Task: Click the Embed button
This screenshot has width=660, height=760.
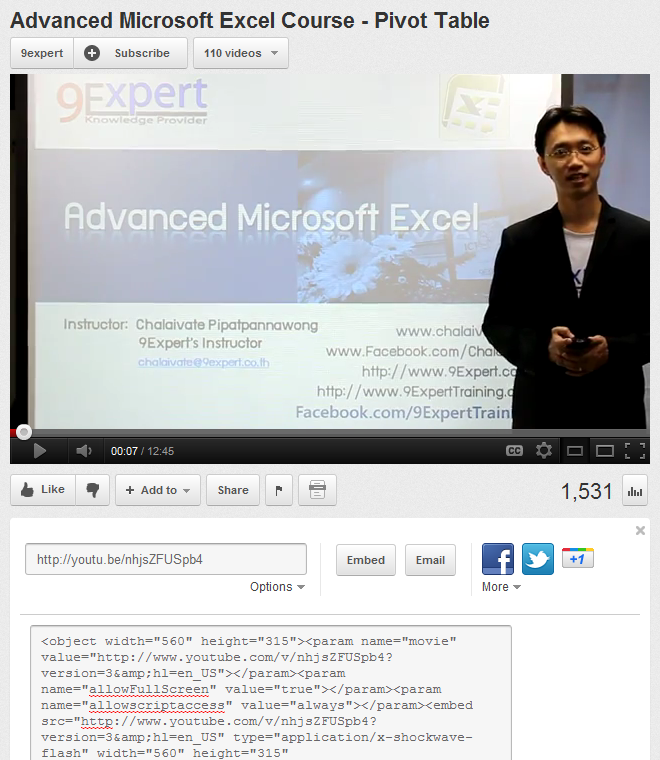Action: tap(366, 560)
